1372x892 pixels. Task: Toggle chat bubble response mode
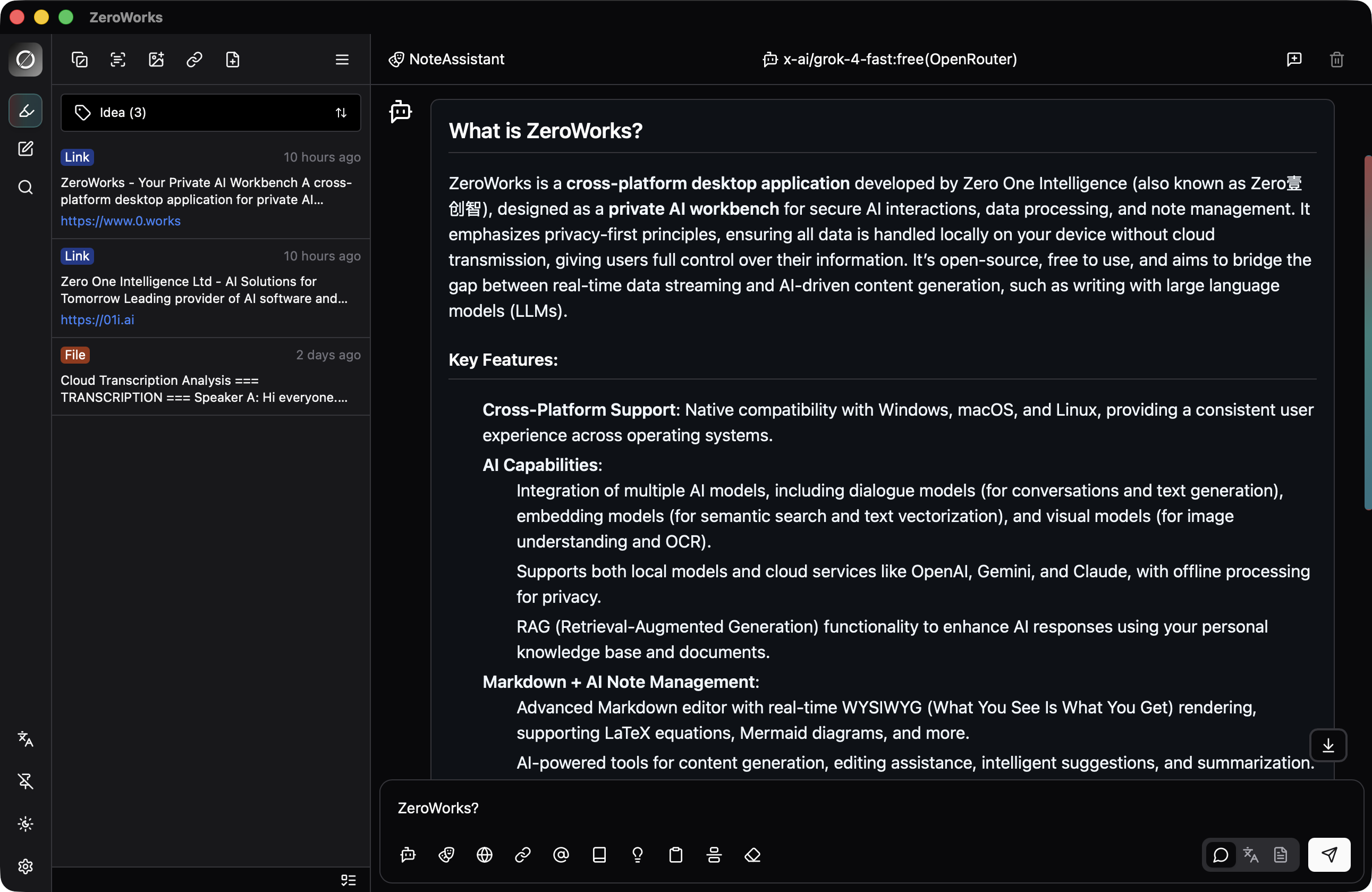pos(1221,855)
